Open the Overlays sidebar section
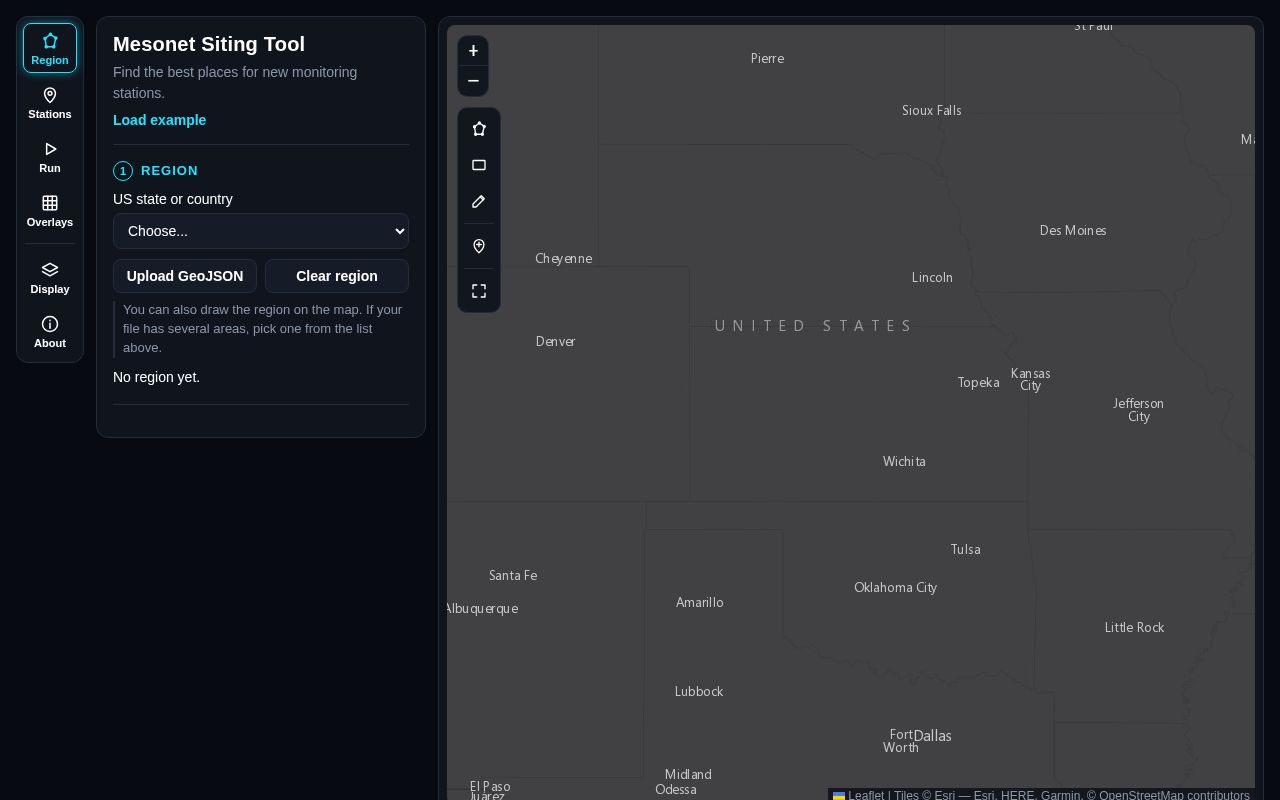The height and width of the screenshot is (800, 1280). click(50, 211)
